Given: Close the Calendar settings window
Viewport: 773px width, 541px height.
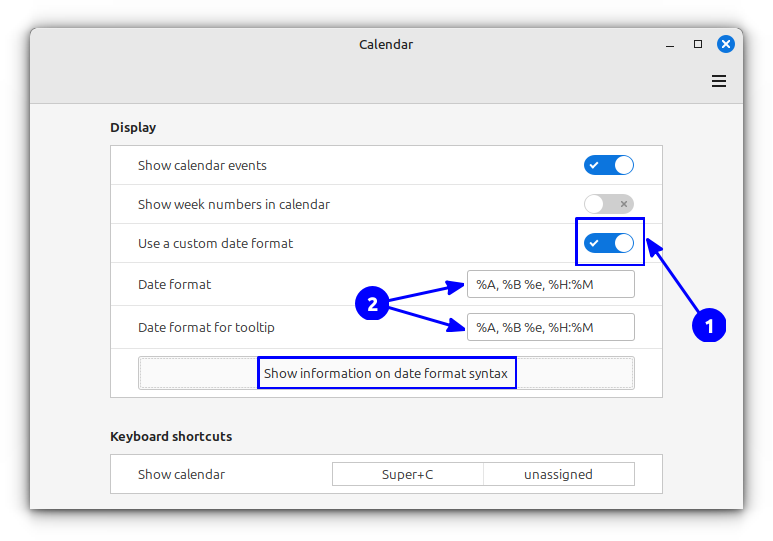Looking at the screenshot, I should [726, 44].
